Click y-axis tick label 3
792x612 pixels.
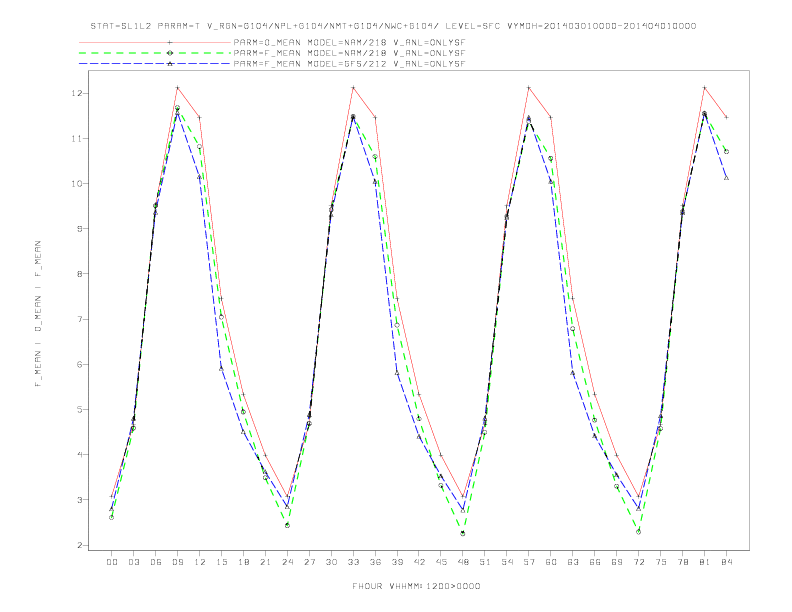tap(80, 500)
